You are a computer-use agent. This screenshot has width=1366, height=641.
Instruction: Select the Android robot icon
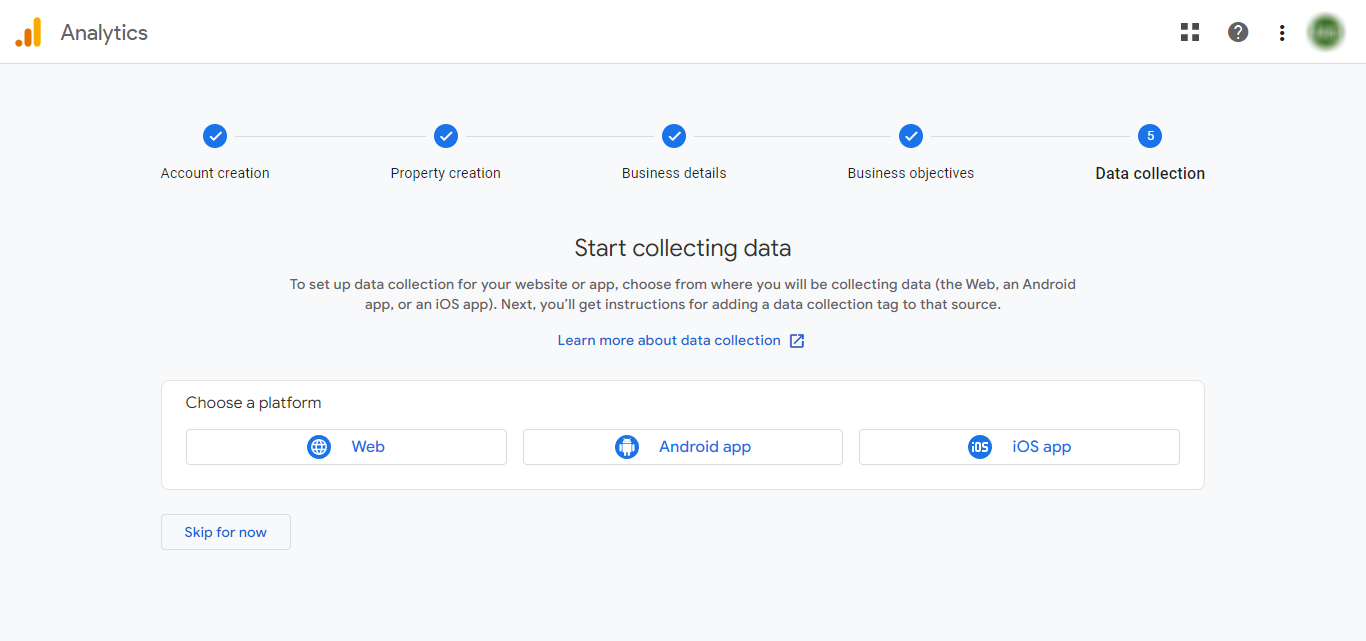pyautogui.click(x=627, y=447)
